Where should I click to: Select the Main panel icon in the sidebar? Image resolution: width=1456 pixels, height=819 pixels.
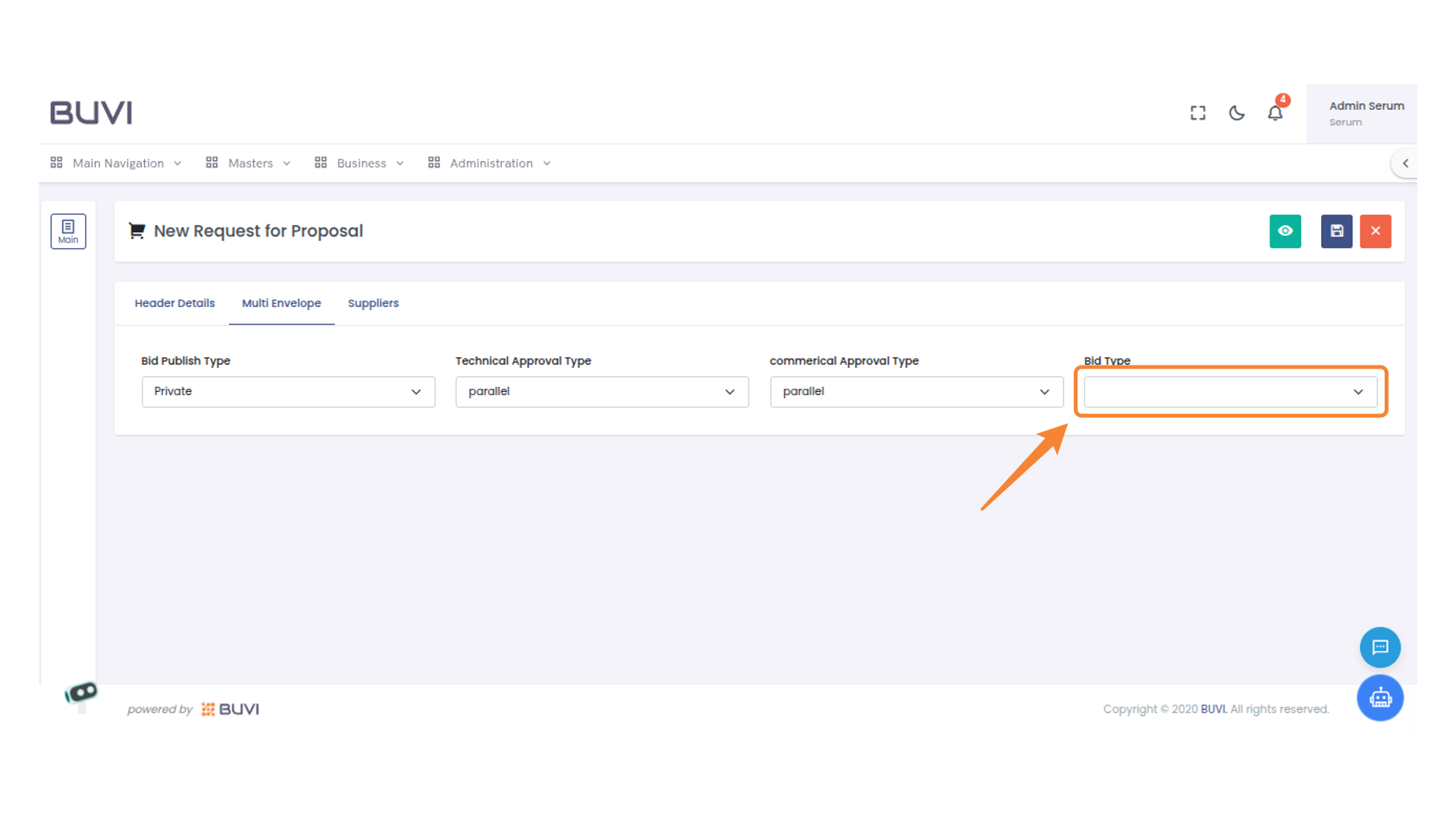click(68, 231)
